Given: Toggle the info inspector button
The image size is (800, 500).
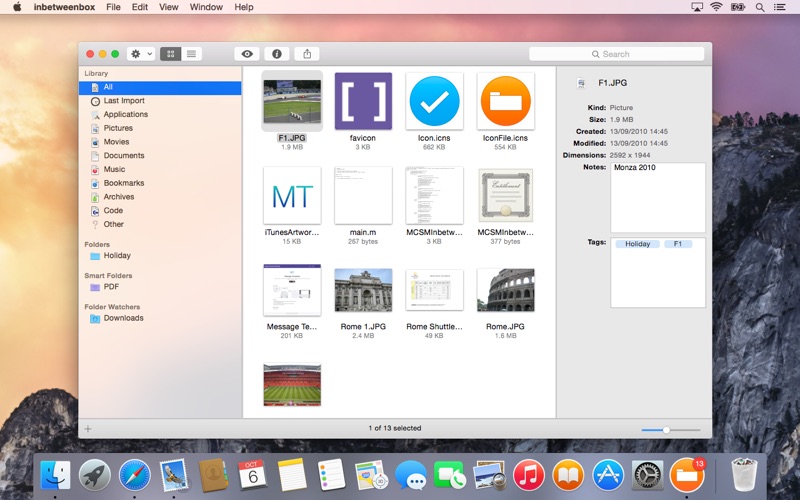Looking at the screenshot, I should tap(276, 54).
